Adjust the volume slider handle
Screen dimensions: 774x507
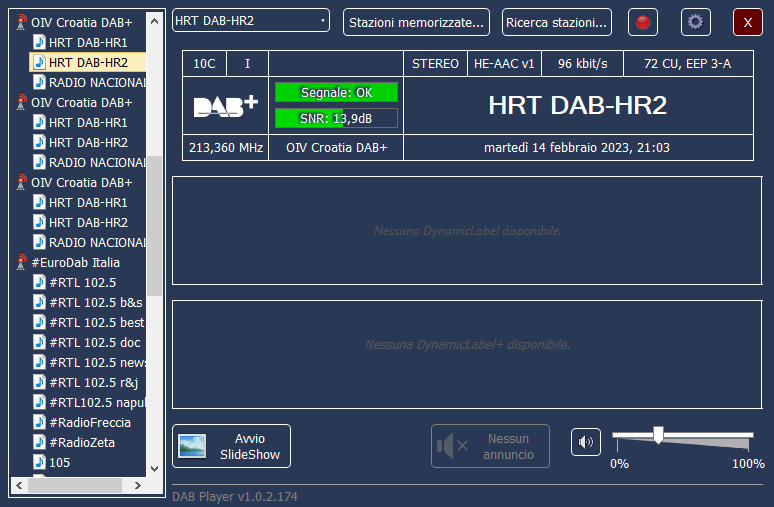tap(658, 435)
